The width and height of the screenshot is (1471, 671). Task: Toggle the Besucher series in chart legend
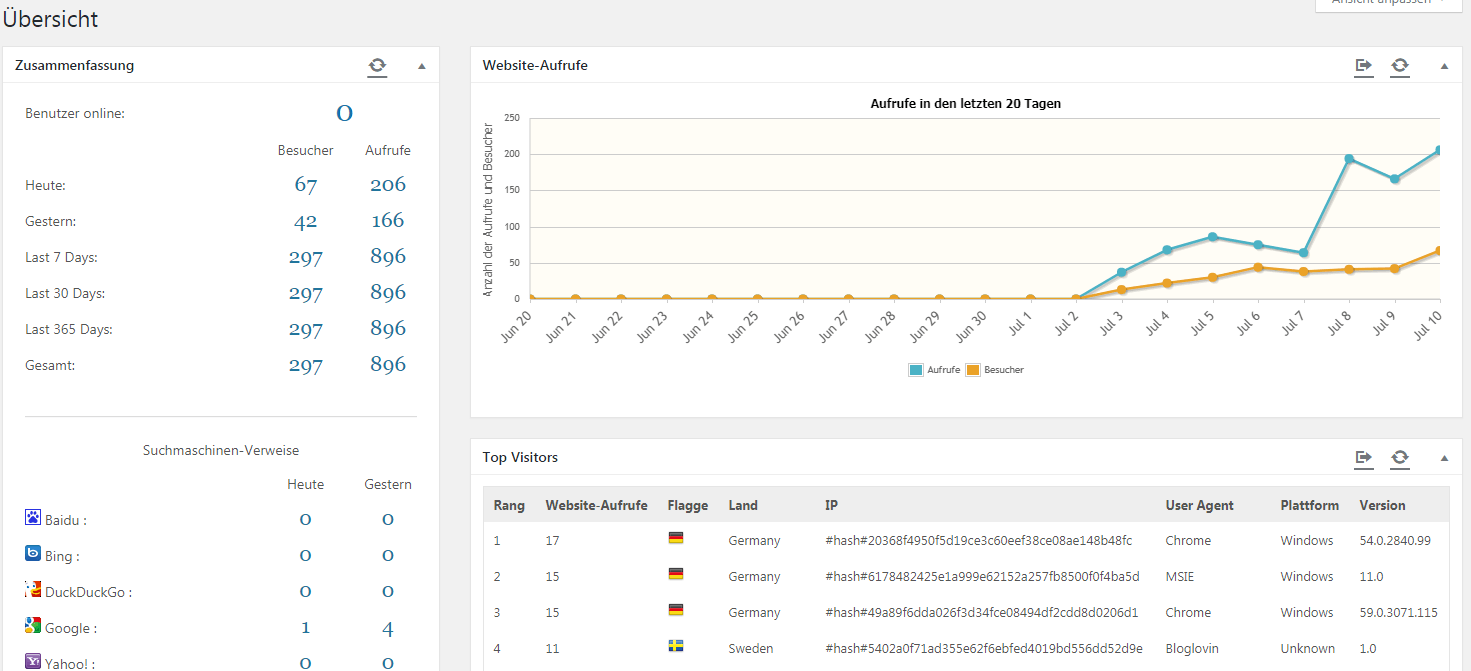[x=995, y=370]
